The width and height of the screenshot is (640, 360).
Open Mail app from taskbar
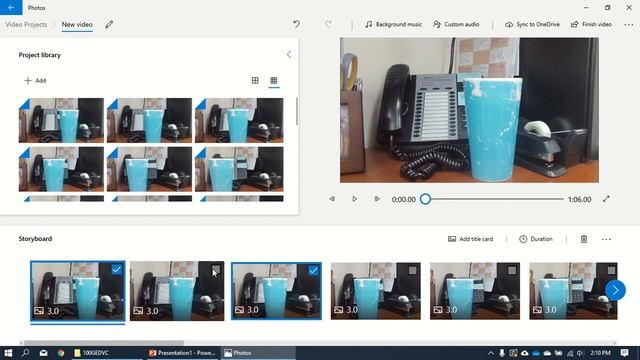43,353
